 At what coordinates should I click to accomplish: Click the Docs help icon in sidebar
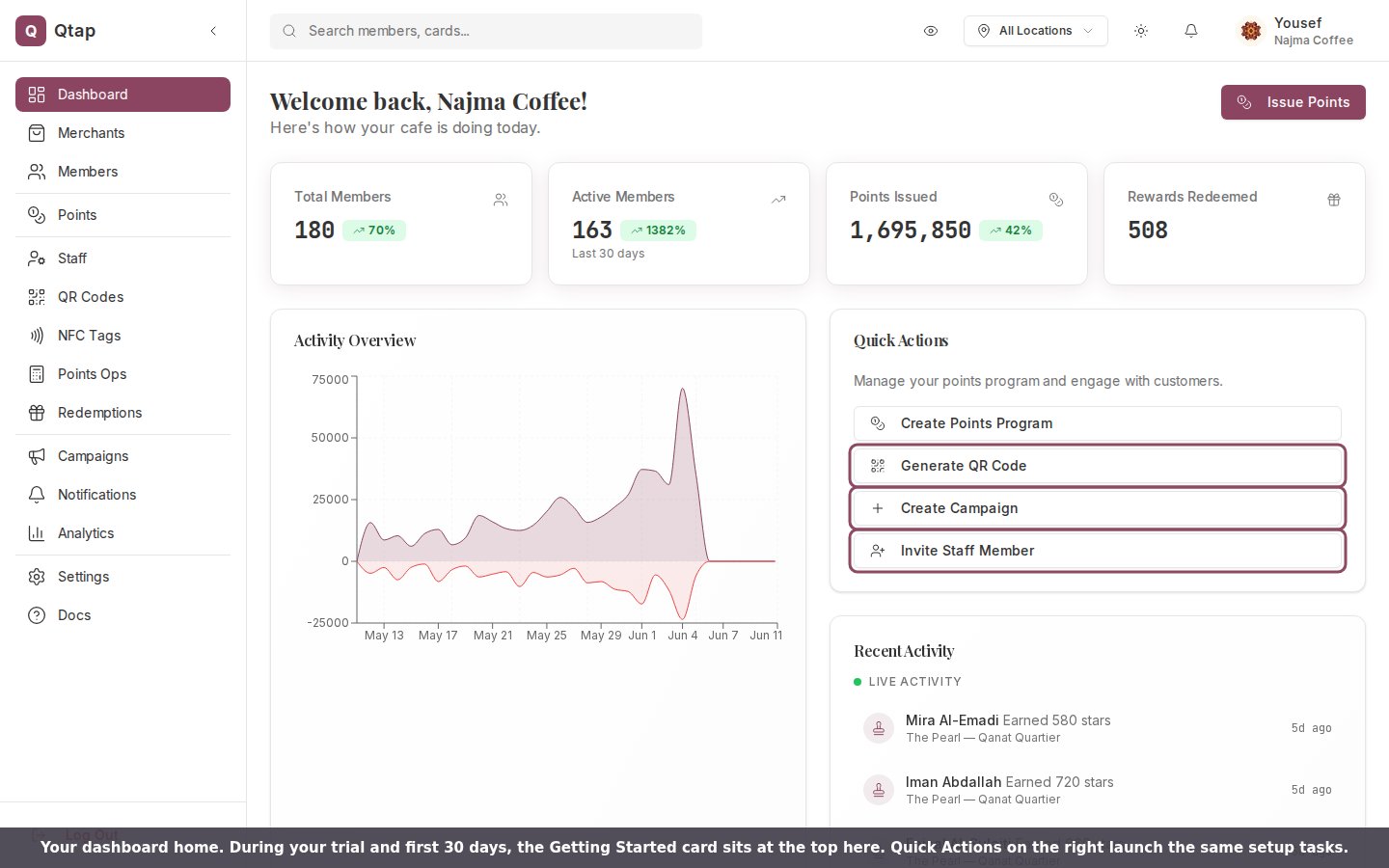pos(37,615)
